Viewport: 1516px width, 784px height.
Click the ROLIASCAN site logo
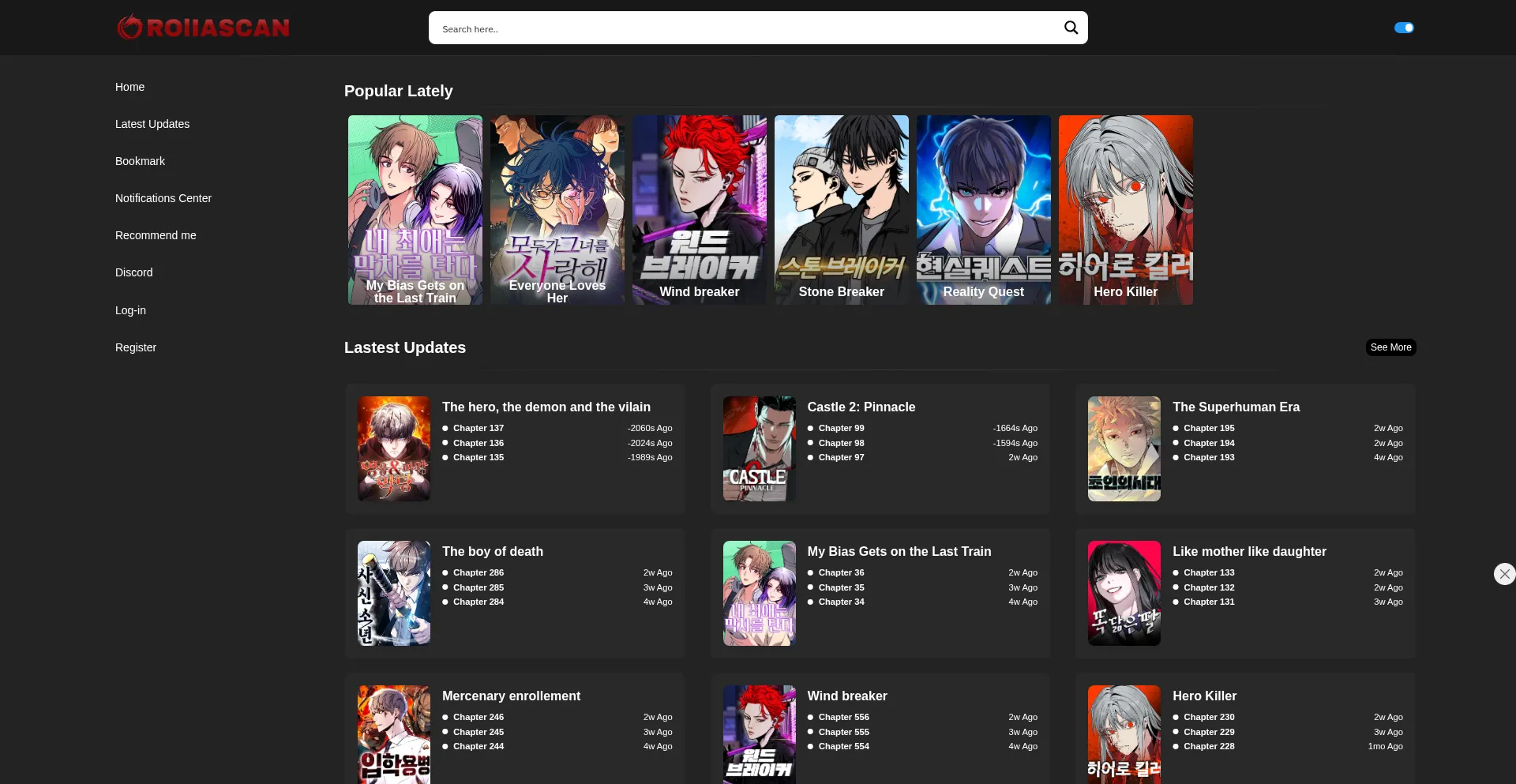[x=204, y=28]
